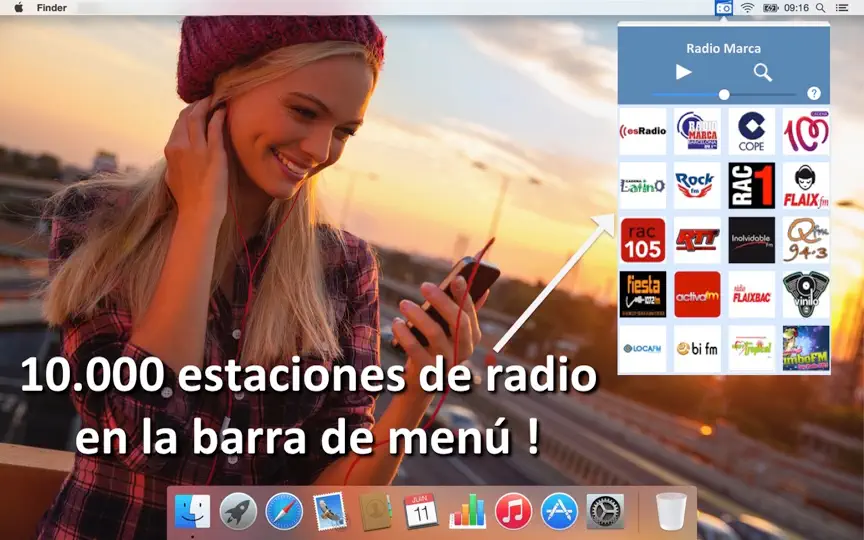Check the battery status icon
This screenshot has width=864, height=540.
770,8
